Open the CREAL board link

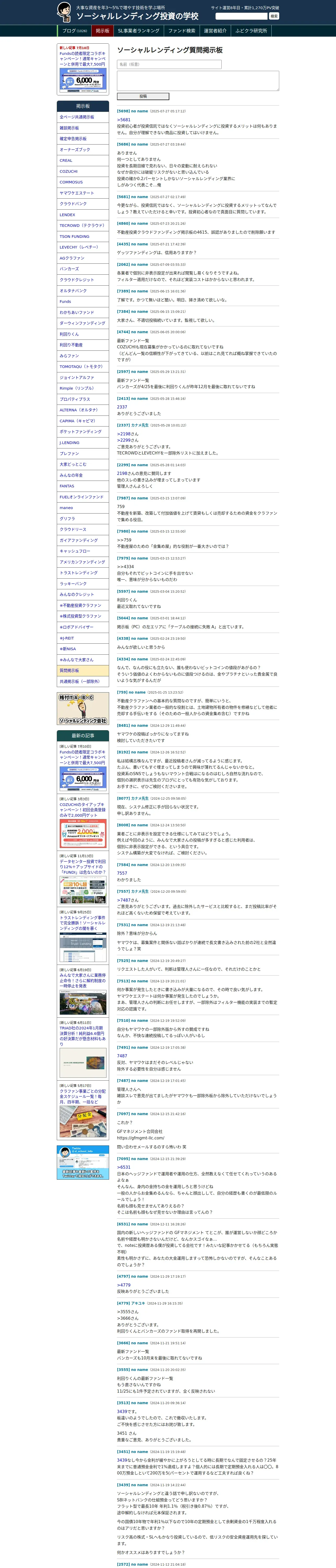[83, 161]
